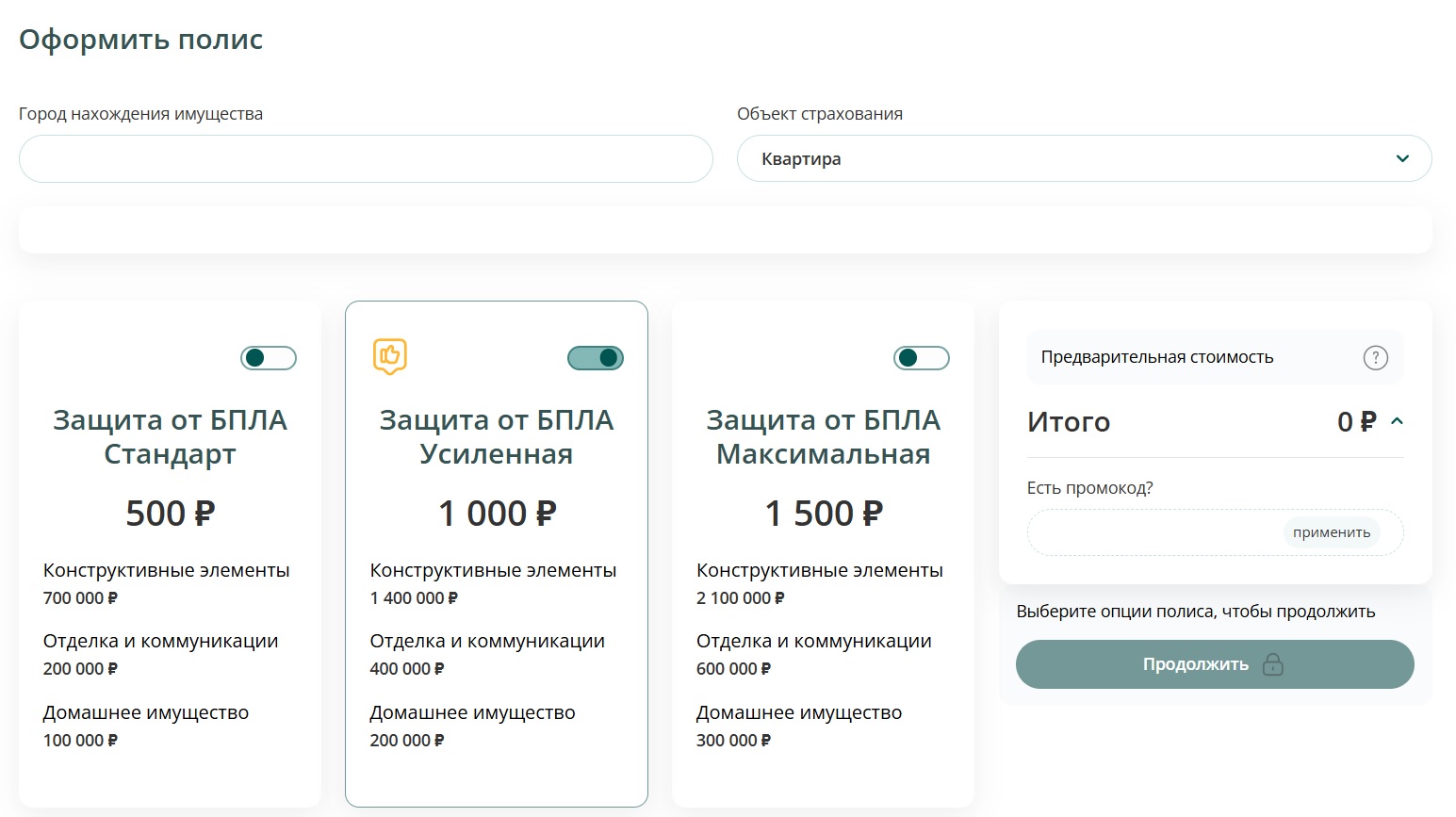
Task: Click the 1 500 ₽ price
Action: point(824,514)
